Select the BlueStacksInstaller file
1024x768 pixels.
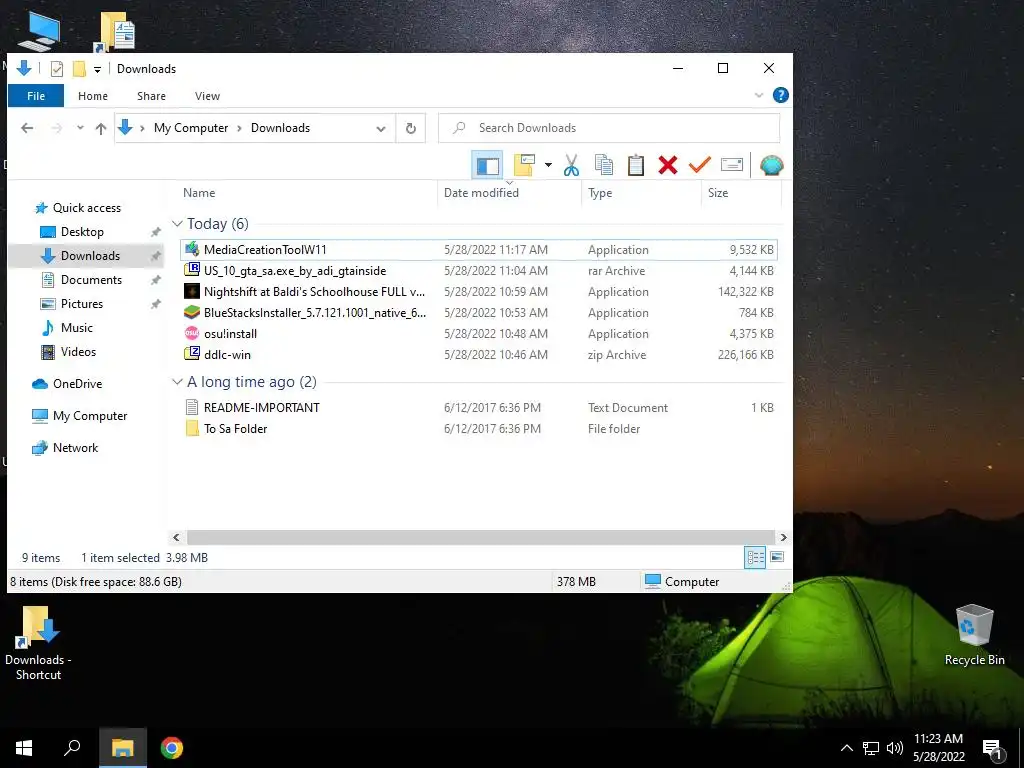(x=479, y=312)
